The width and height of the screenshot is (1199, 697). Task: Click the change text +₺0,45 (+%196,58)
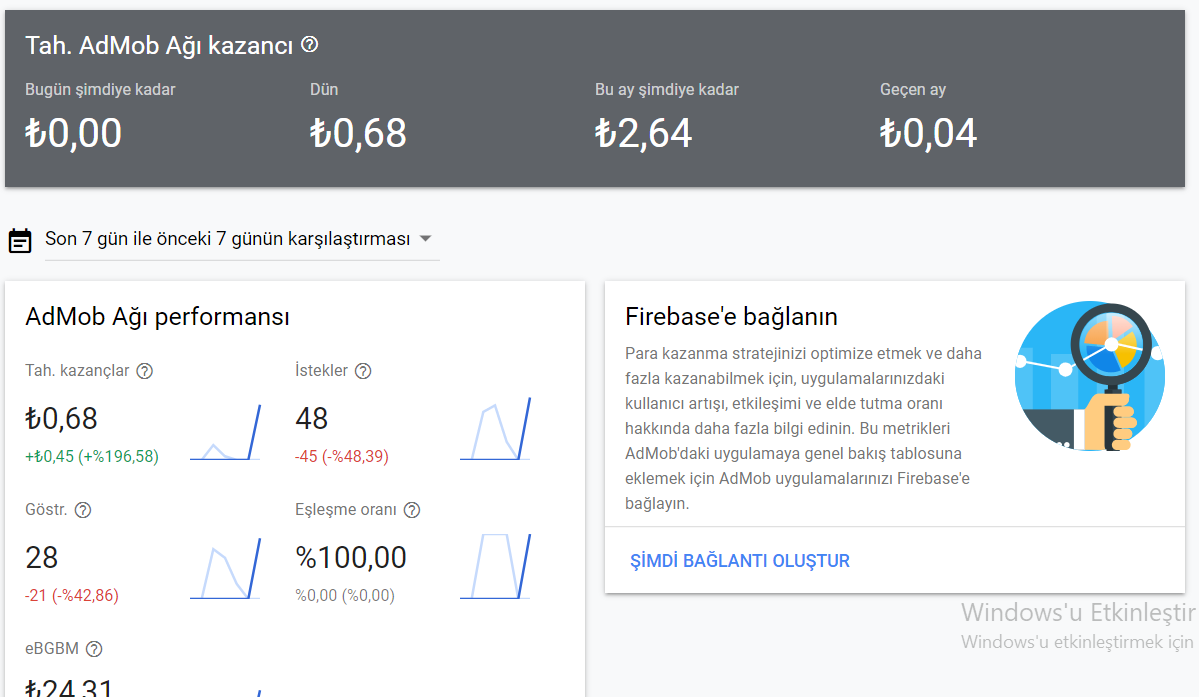pos(92,456)
